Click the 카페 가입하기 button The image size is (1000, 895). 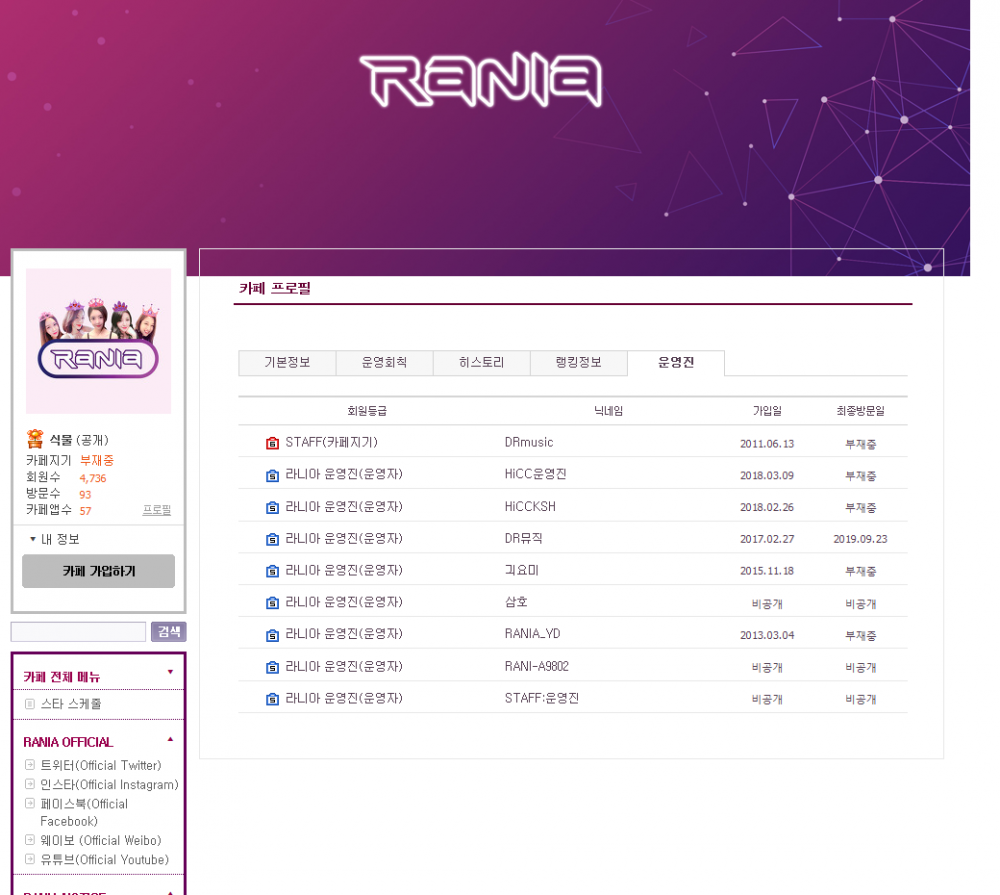coord(98,571)
